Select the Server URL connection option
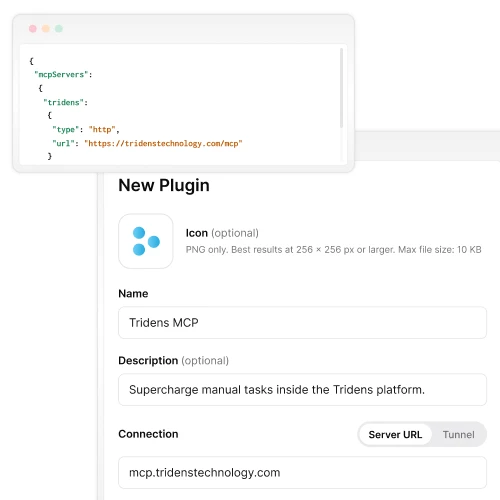Image resolution: width=500 pixels, height=500 pixels. (395, 434)
